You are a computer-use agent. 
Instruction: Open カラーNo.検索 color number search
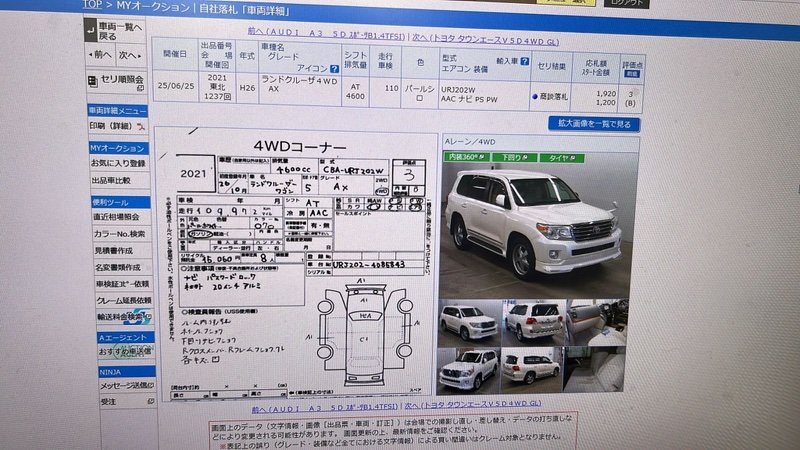pyautogui.click(x=121, y=234)
